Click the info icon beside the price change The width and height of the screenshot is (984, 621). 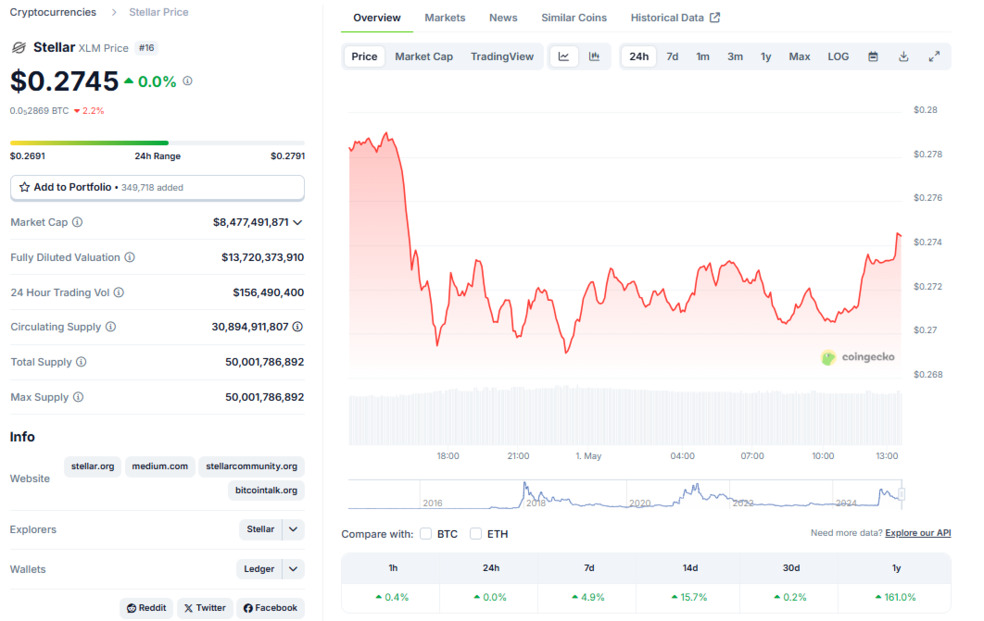188,81
